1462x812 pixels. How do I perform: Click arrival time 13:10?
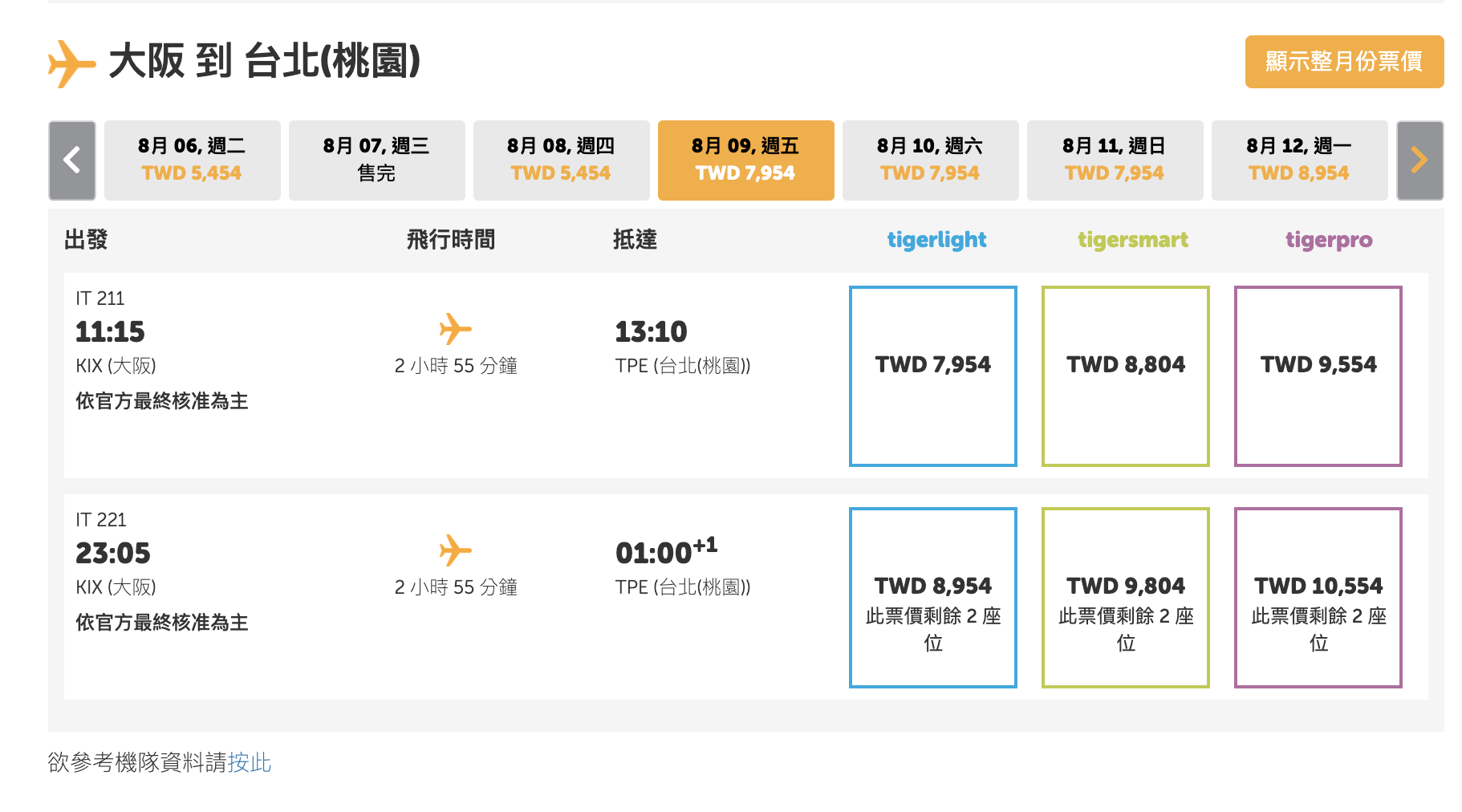coord(651,331)
